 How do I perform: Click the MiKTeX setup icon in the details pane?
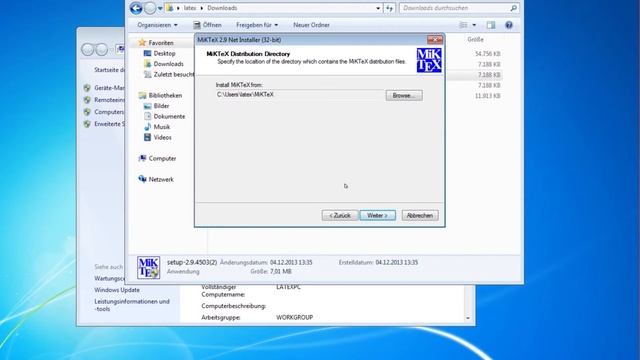point(149,268)
